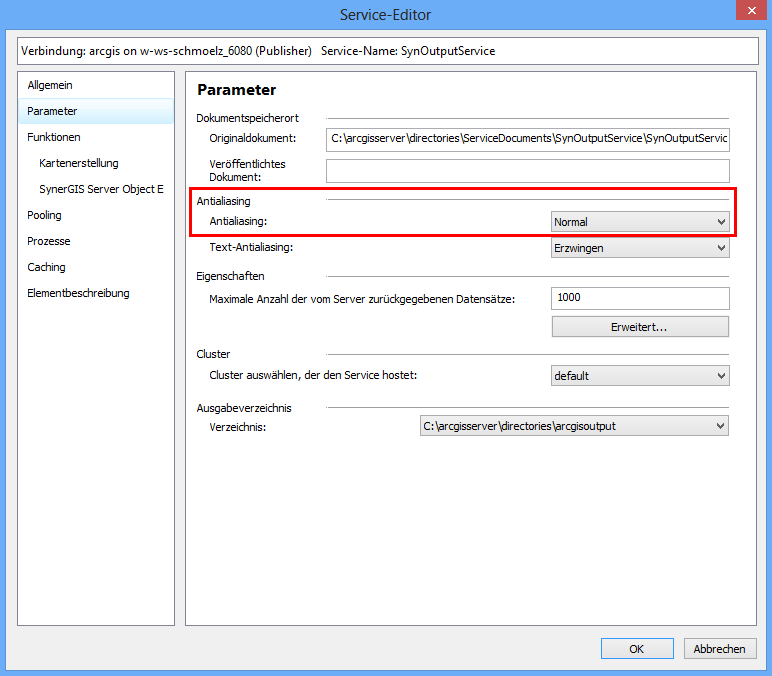Open the Allgemein section
Screen dimensions: 772x676
96,85
